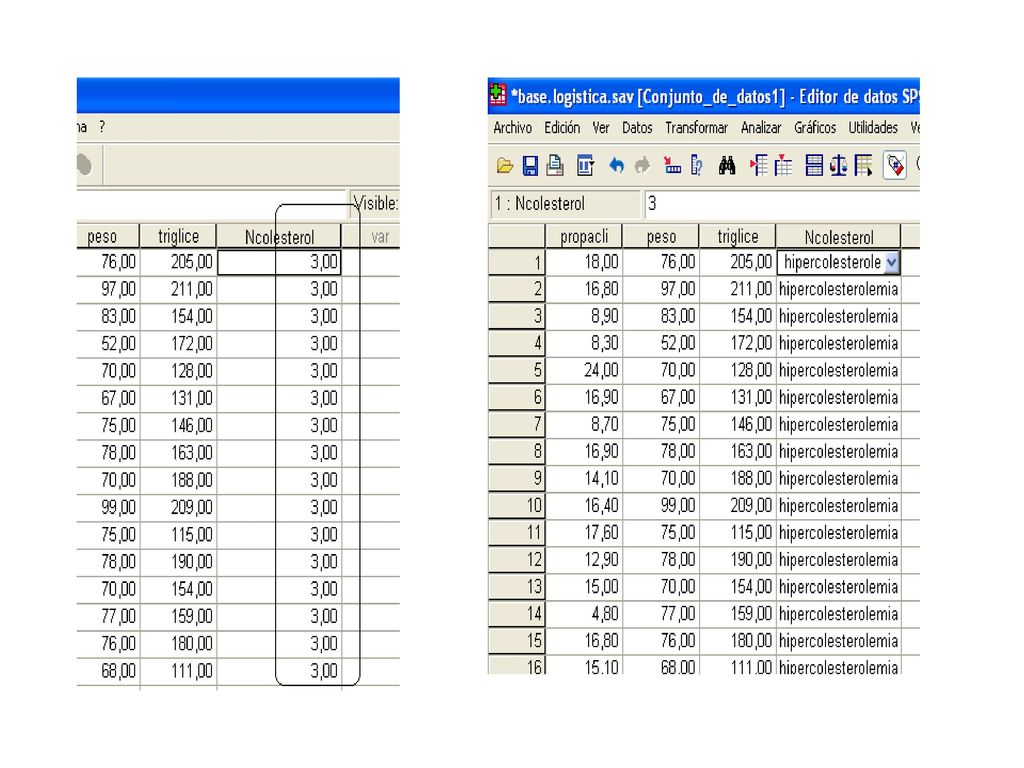The width and height of the screenshot is (1024, 768).
Task: Click selected Ncolesterol cell 3,00 in first row of left window
Action: (x=279, y=263)
